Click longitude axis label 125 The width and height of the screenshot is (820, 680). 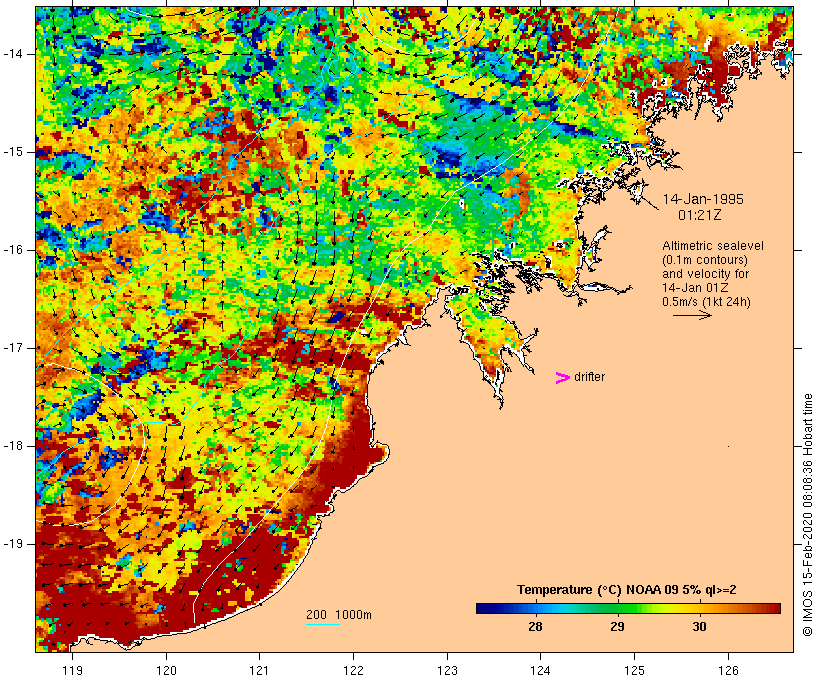pyautogui.click(x=634, y=671)
